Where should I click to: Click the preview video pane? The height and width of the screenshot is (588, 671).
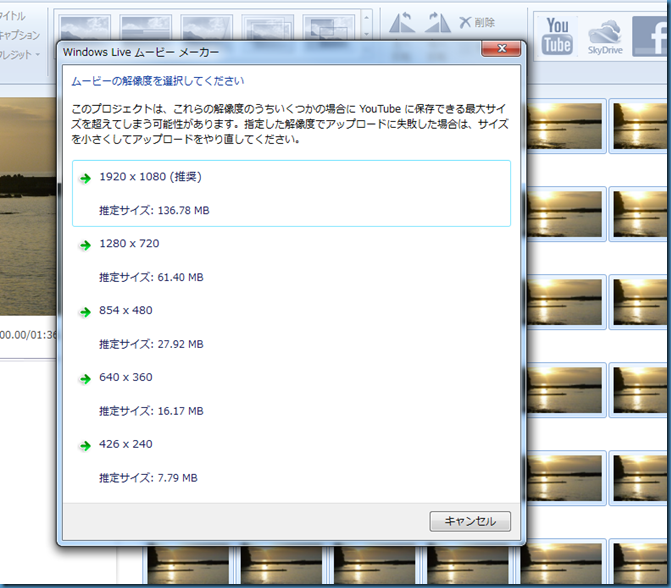point(28,206)
